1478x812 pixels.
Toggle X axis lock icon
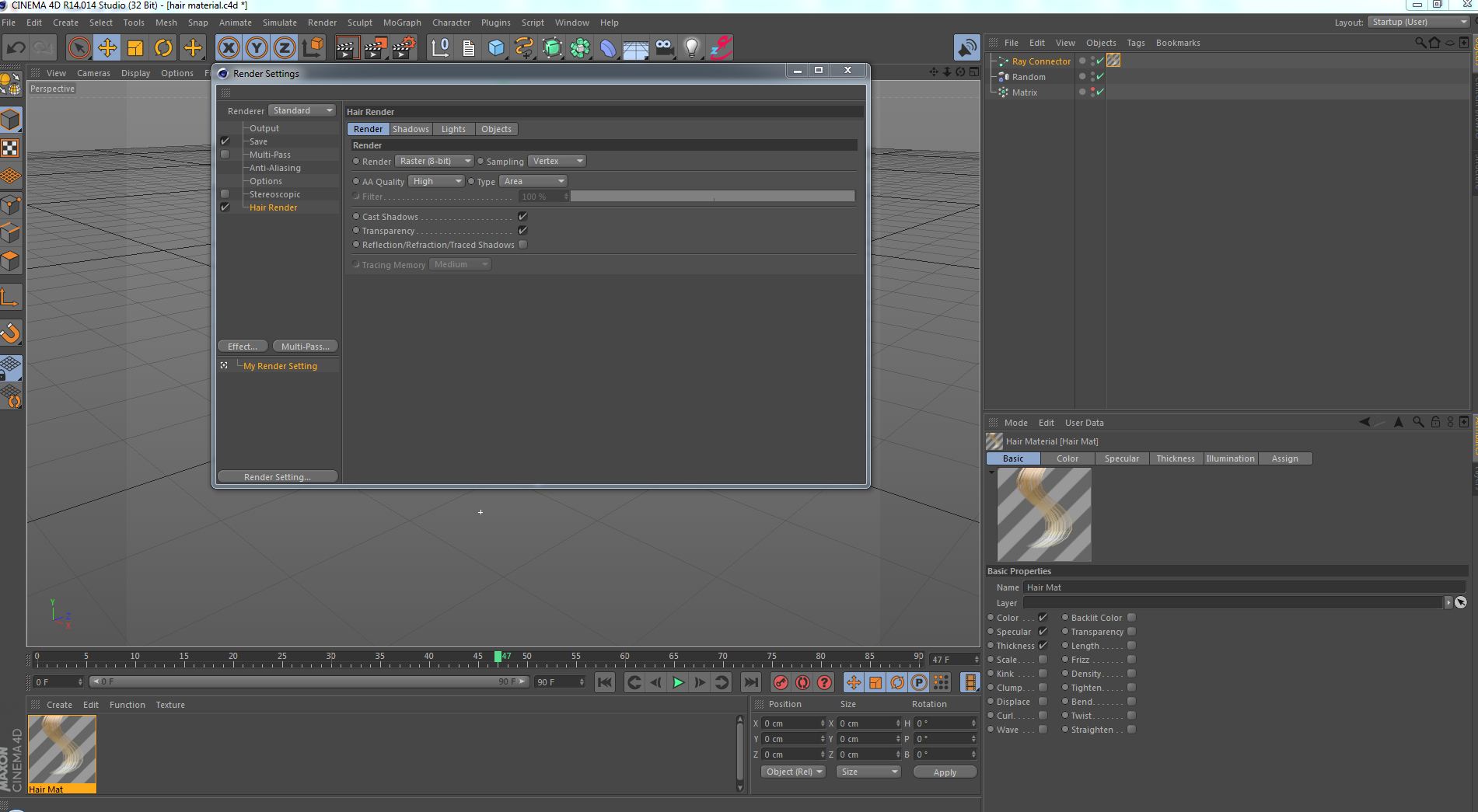pyautogui.click(x=229, y=47)
